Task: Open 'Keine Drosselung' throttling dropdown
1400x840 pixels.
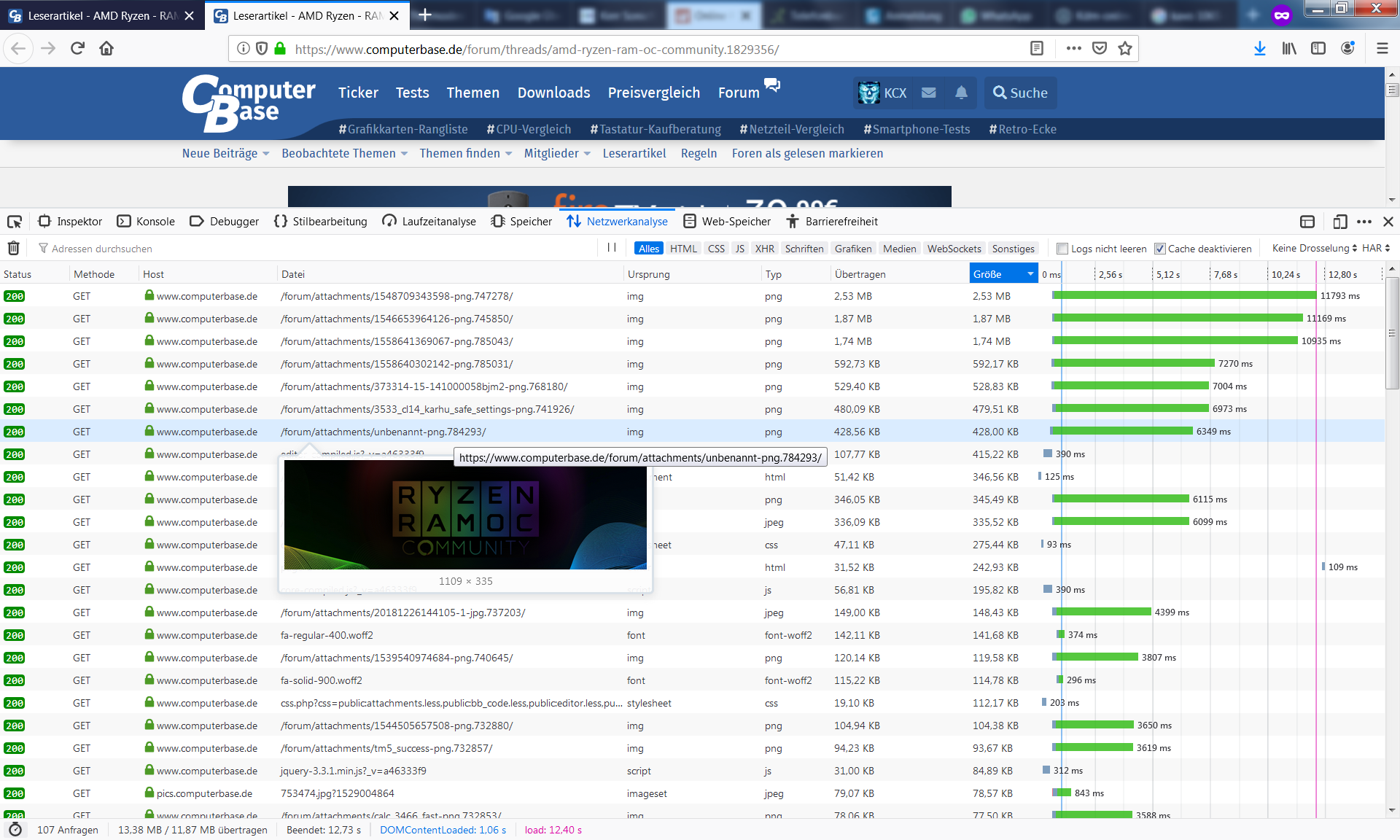Action: click(x=1314, y=248)
